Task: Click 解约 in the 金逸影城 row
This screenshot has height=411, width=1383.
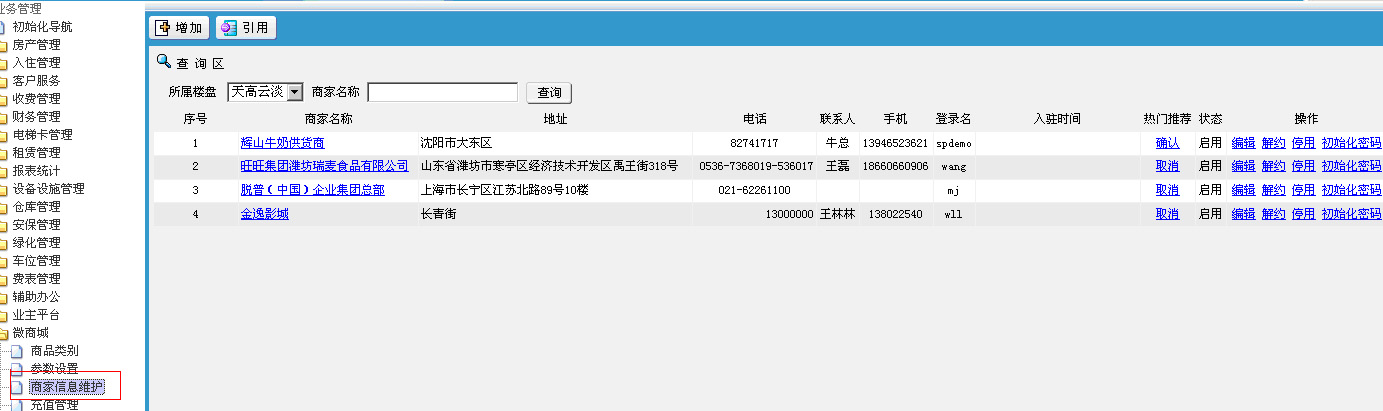Action: [1273, 214]
